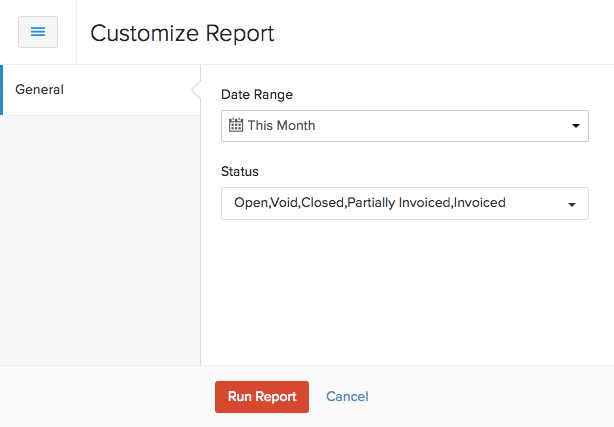This screenshot has width=614, height=427.
Task: Click the 'Customize Report' page heading
Action: point(182,33)
